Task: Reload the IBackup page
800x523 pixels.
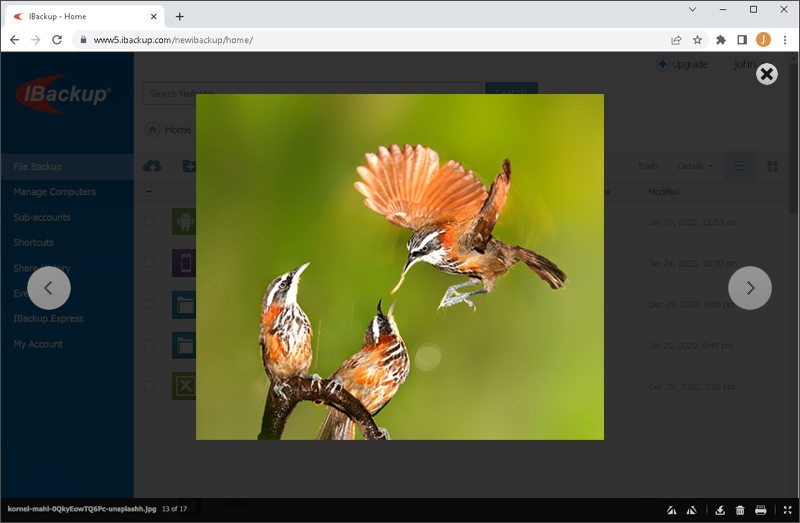Action: (57, 40)
